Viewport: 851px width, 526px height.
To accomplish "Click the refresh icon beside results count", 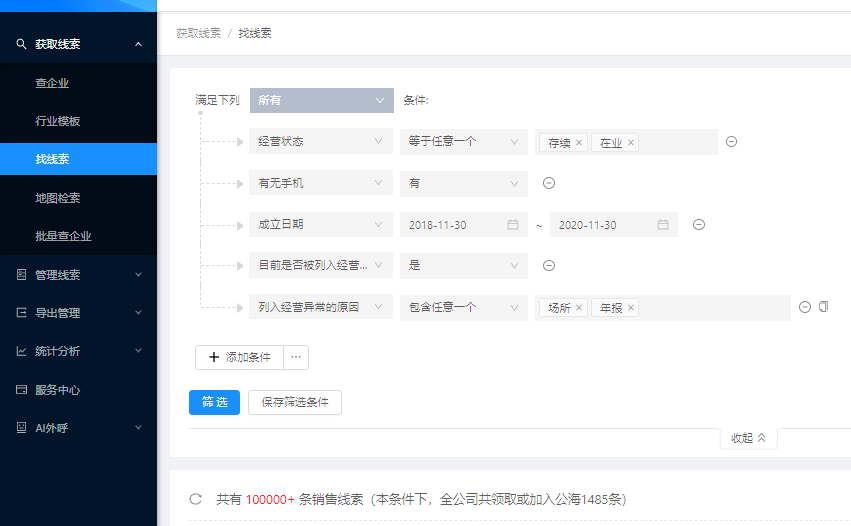I will click(196, 498).
